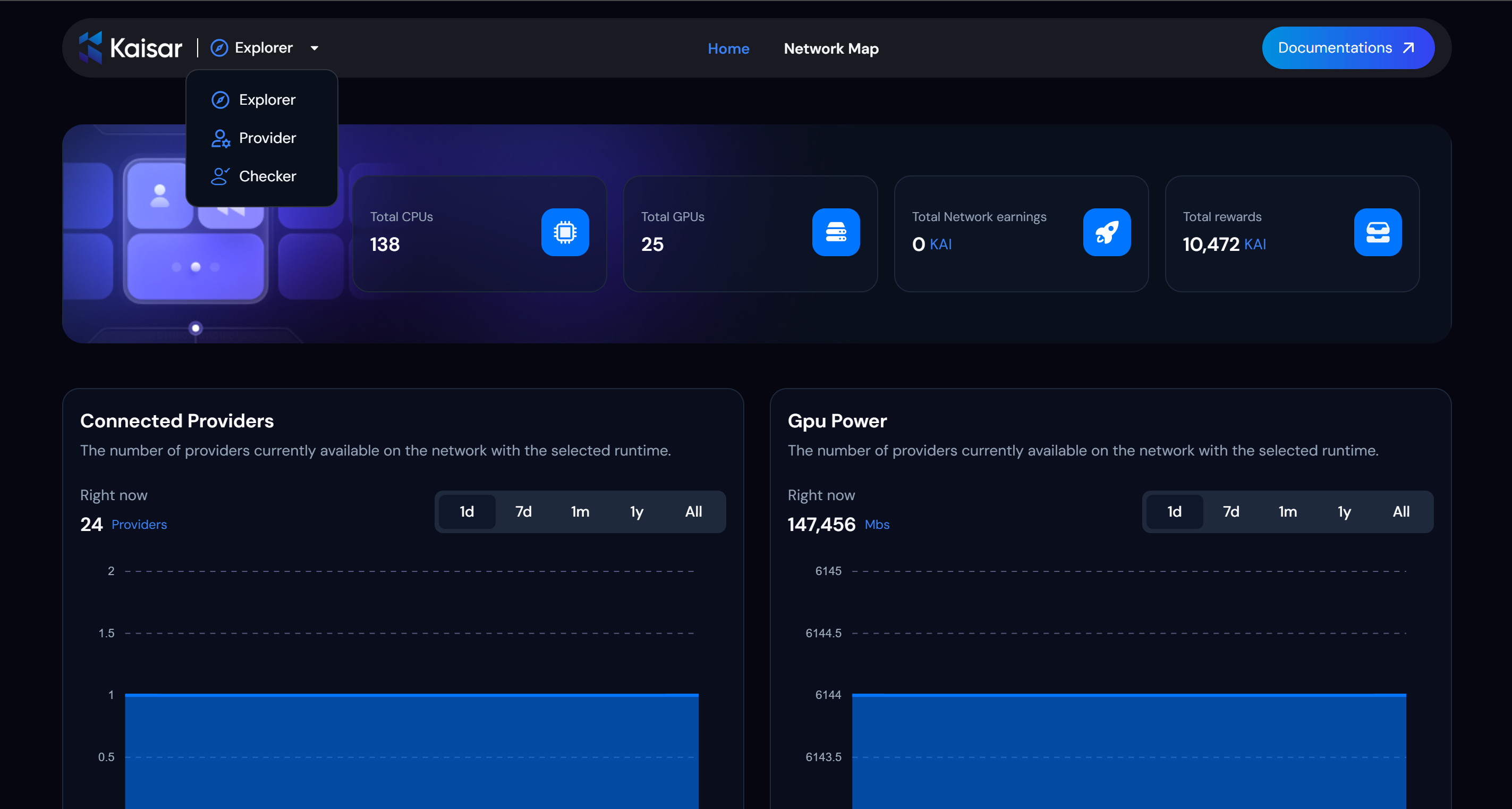The height and width of the screenshot is (809, 1512).
Task: Click the Providers link under Right now
Action: coord(139,524)
